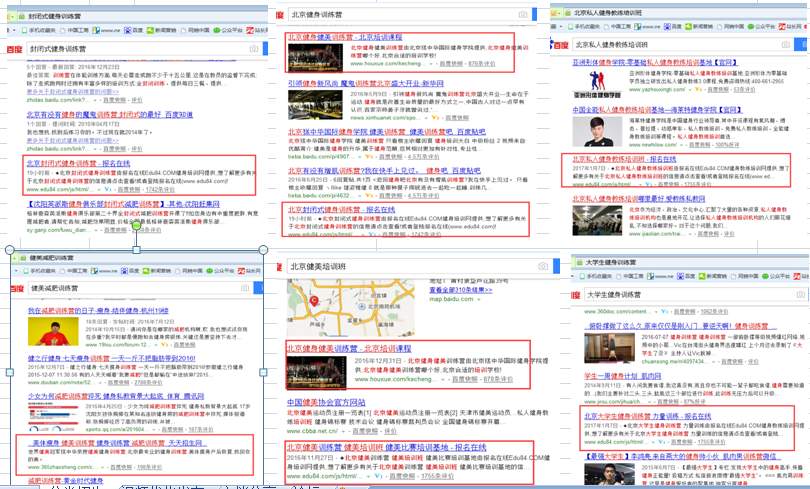
Task: Open 公众平台 bookmark in 封闭式健身训练营 window
Action: (228, 30)
